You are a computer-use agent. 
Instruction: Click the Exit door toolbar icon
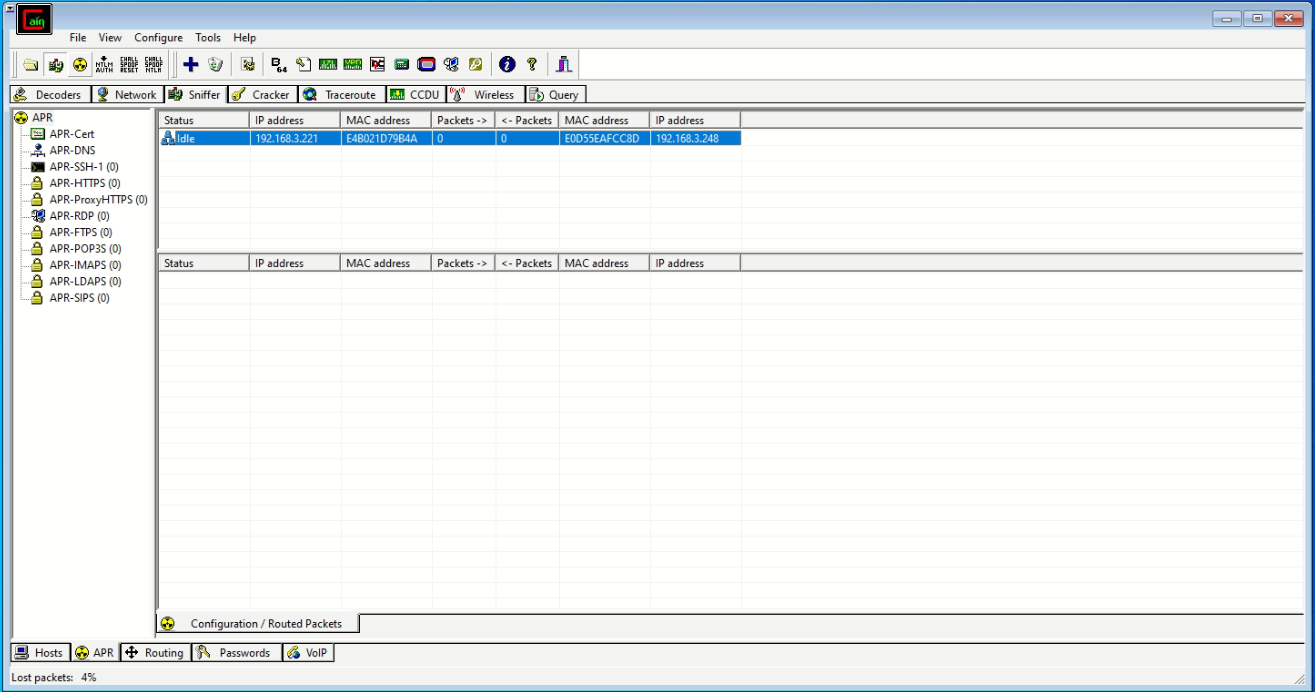click(x=564, y=65)
